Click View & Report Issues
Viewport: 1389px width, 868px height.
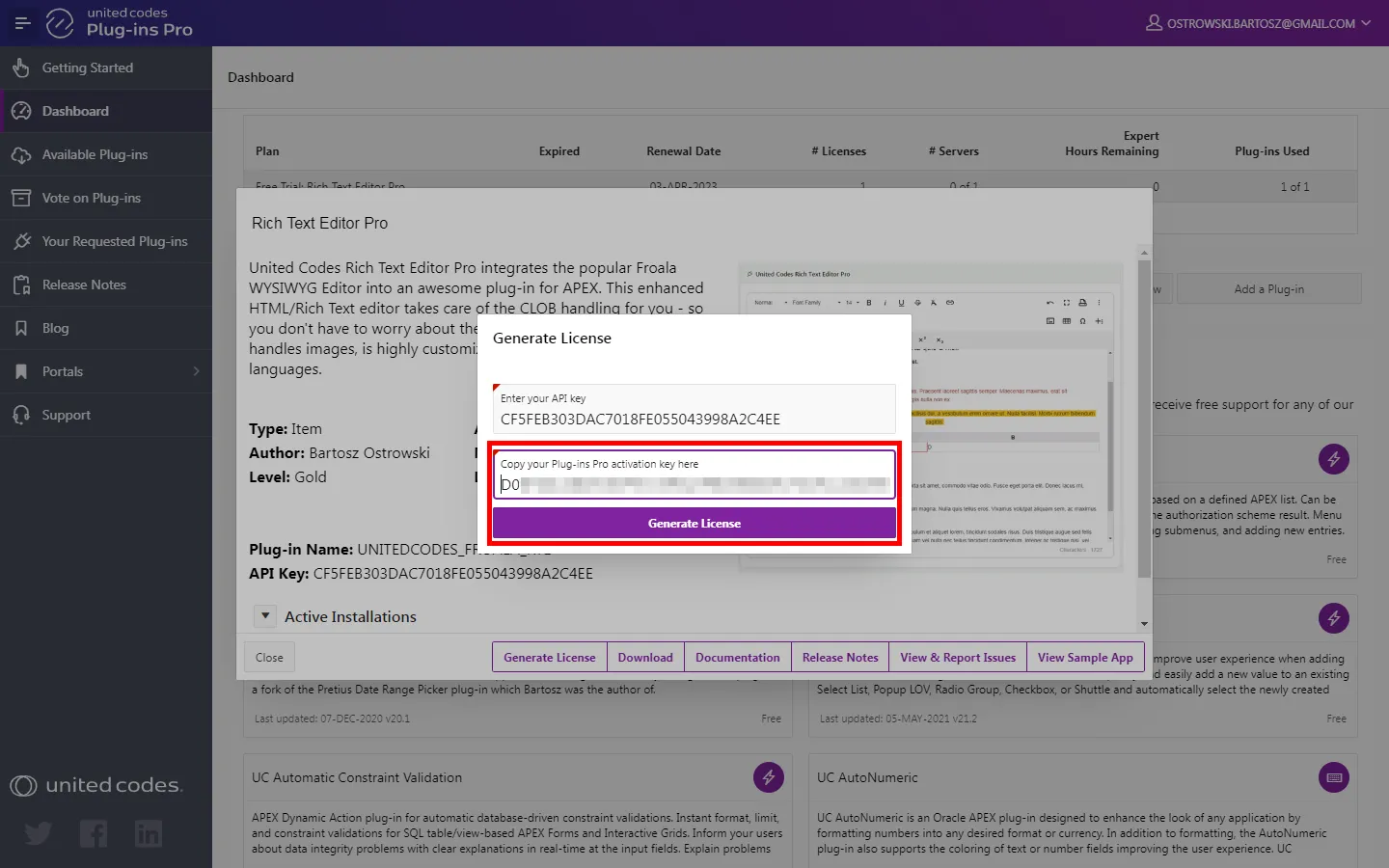click(957, 658)
